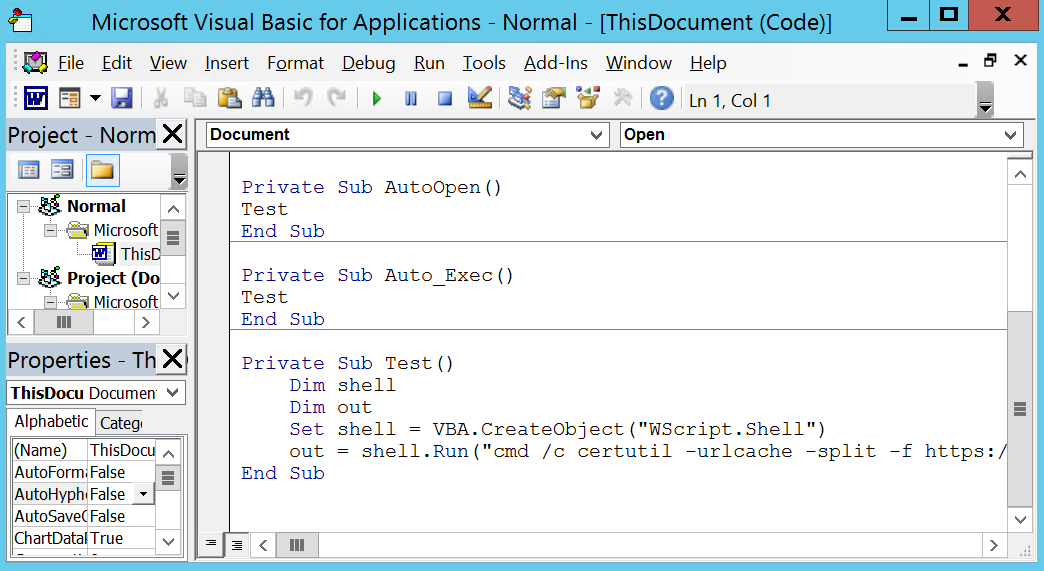Viewport: 1044px width, 571px height.
Task: Click the Reset stop icon
Action: tap(445, 100)
